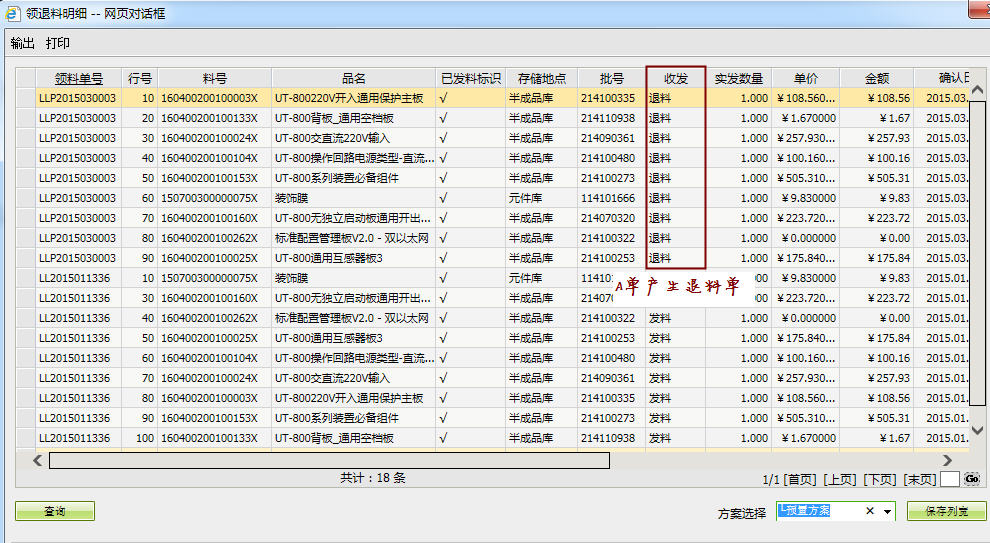
Task: Click line number 100 in LL2015011336 row
Action: (x=145, y=438)
